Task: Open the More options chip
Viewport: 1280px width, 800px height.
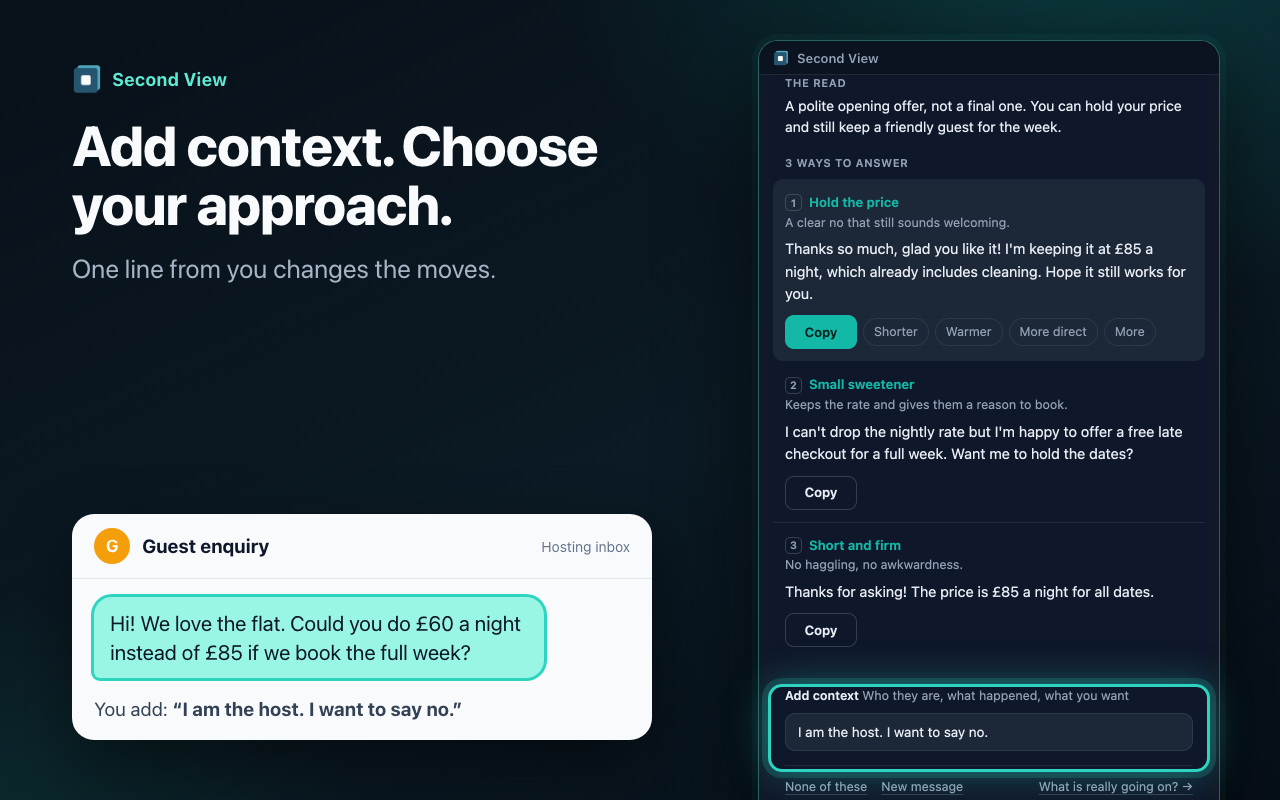Action: click(1130, 332)
